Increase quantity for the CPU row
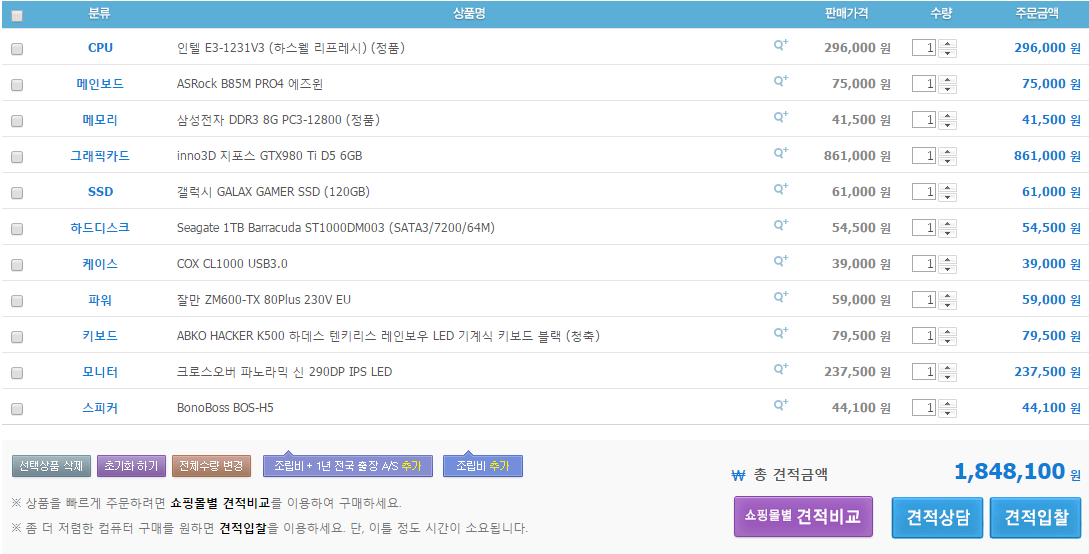 947,44
